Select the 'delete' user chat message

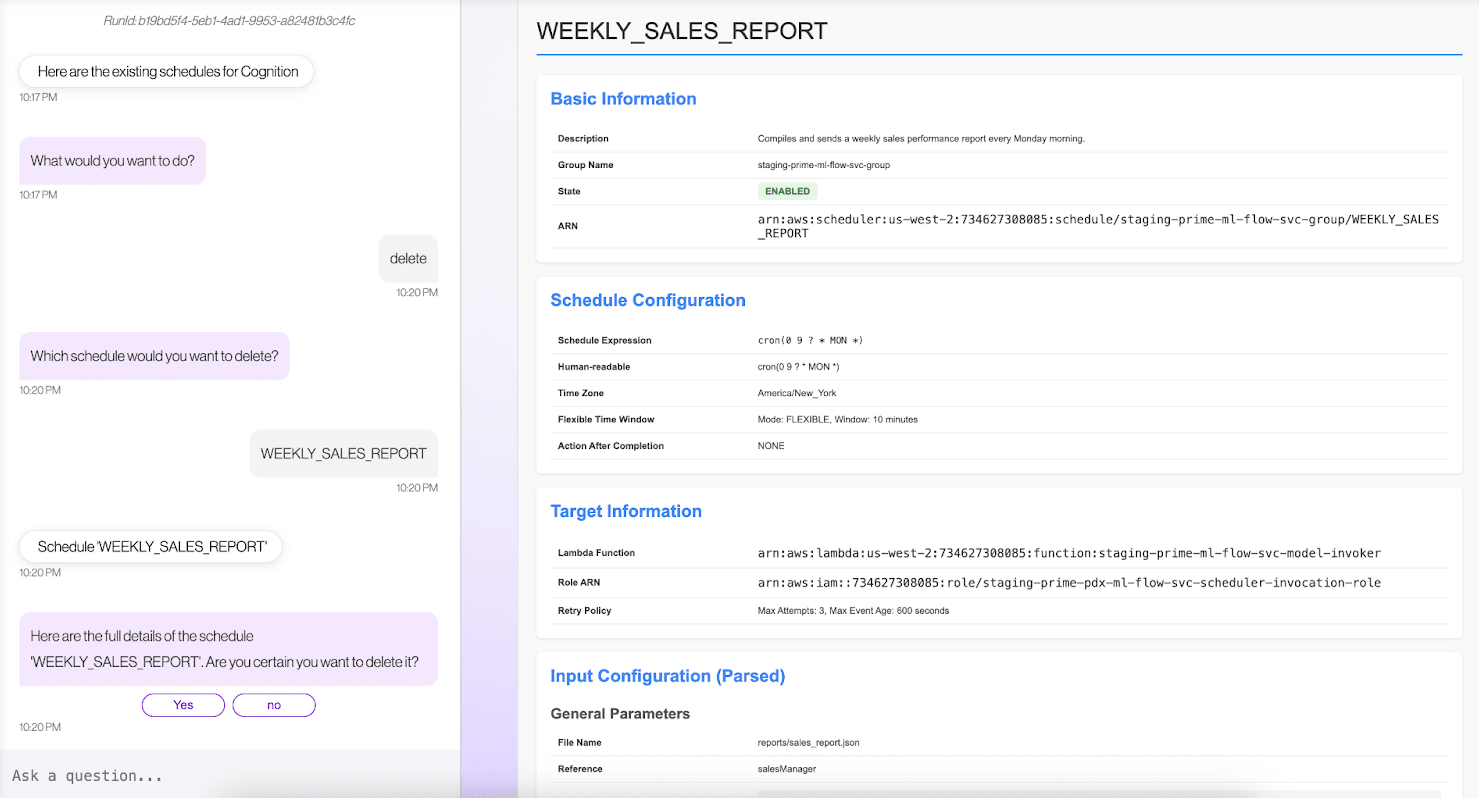coord(408,259)
